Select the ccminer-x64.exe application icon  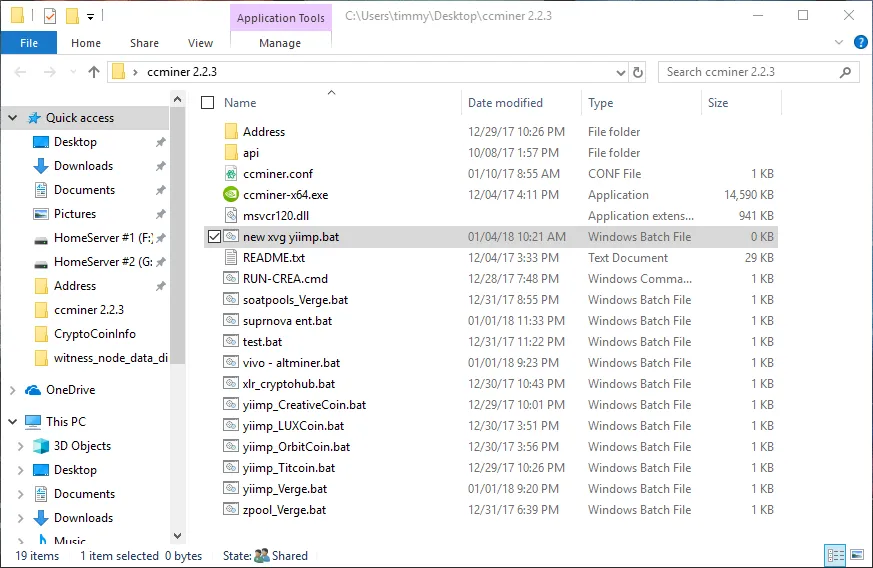(x=231, y=194)
